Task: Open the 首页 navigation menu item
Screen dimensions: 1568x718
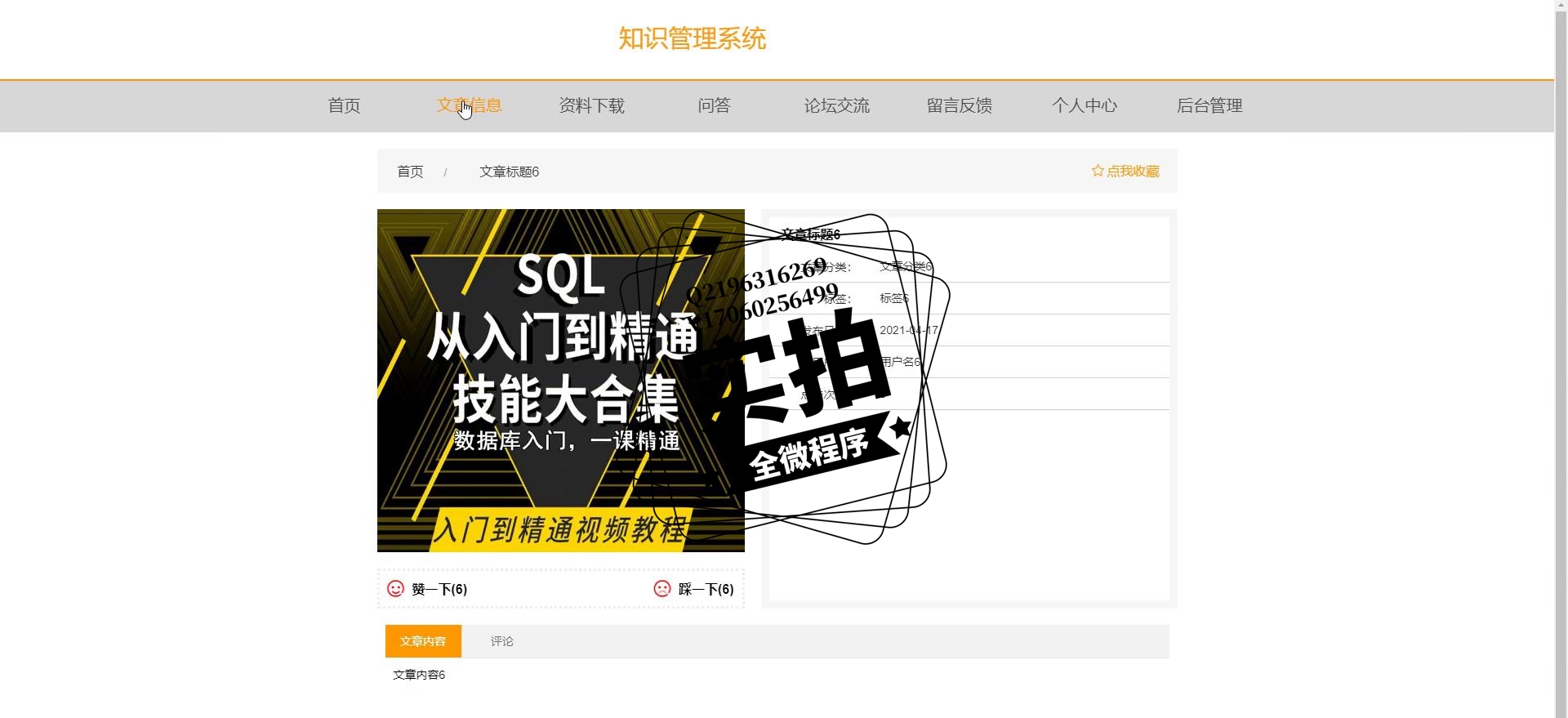Action: [344, 105]
